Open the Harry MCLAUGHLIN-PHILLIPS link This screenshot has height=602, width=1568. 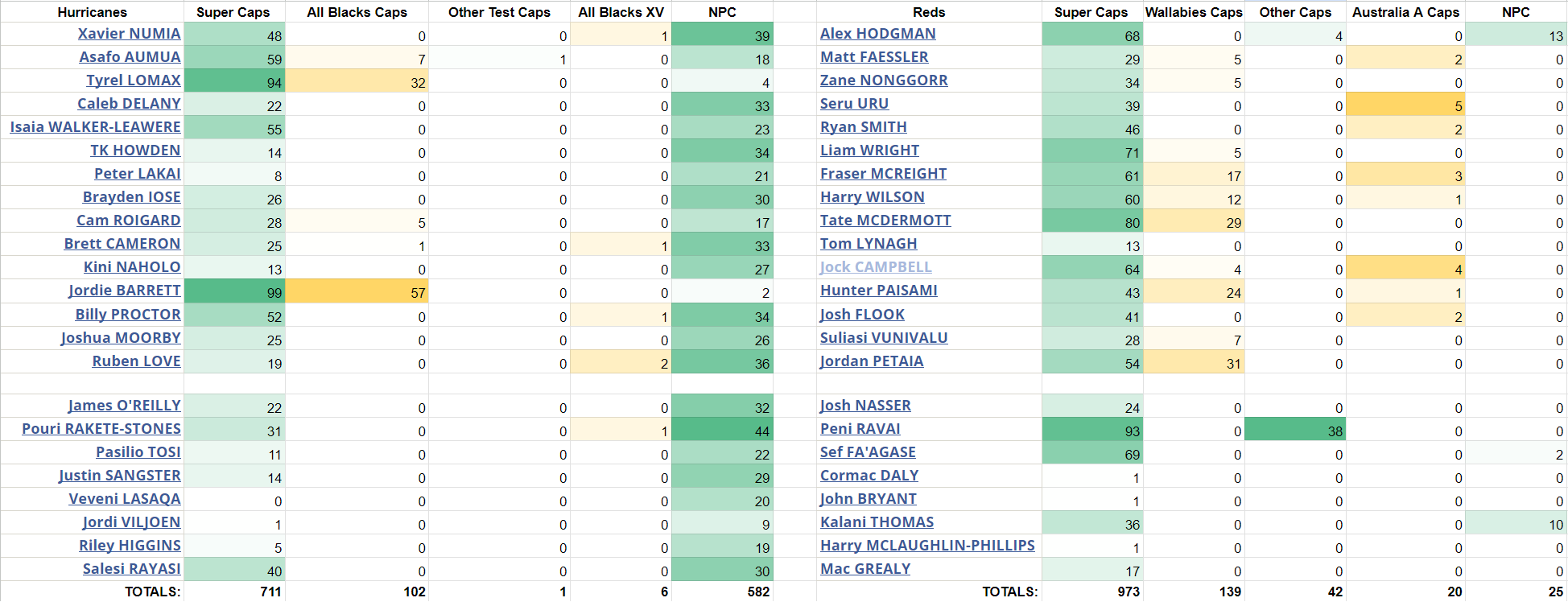tap(927, 546)
